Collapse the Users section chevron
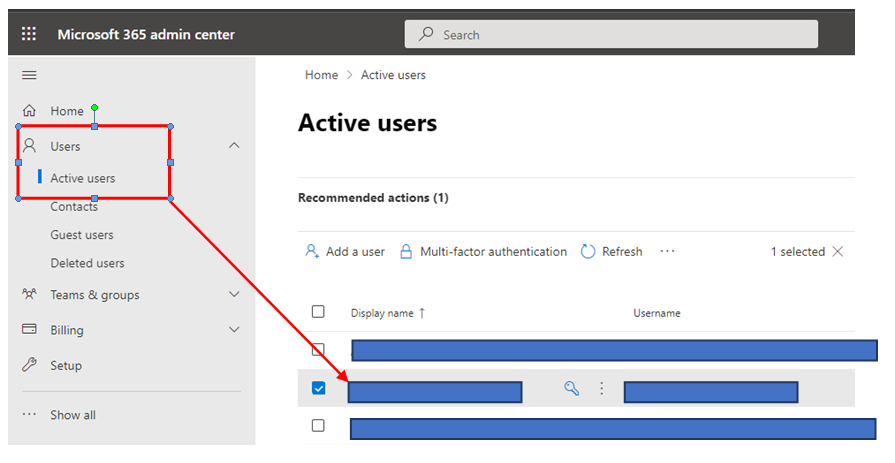 (234, 146)
